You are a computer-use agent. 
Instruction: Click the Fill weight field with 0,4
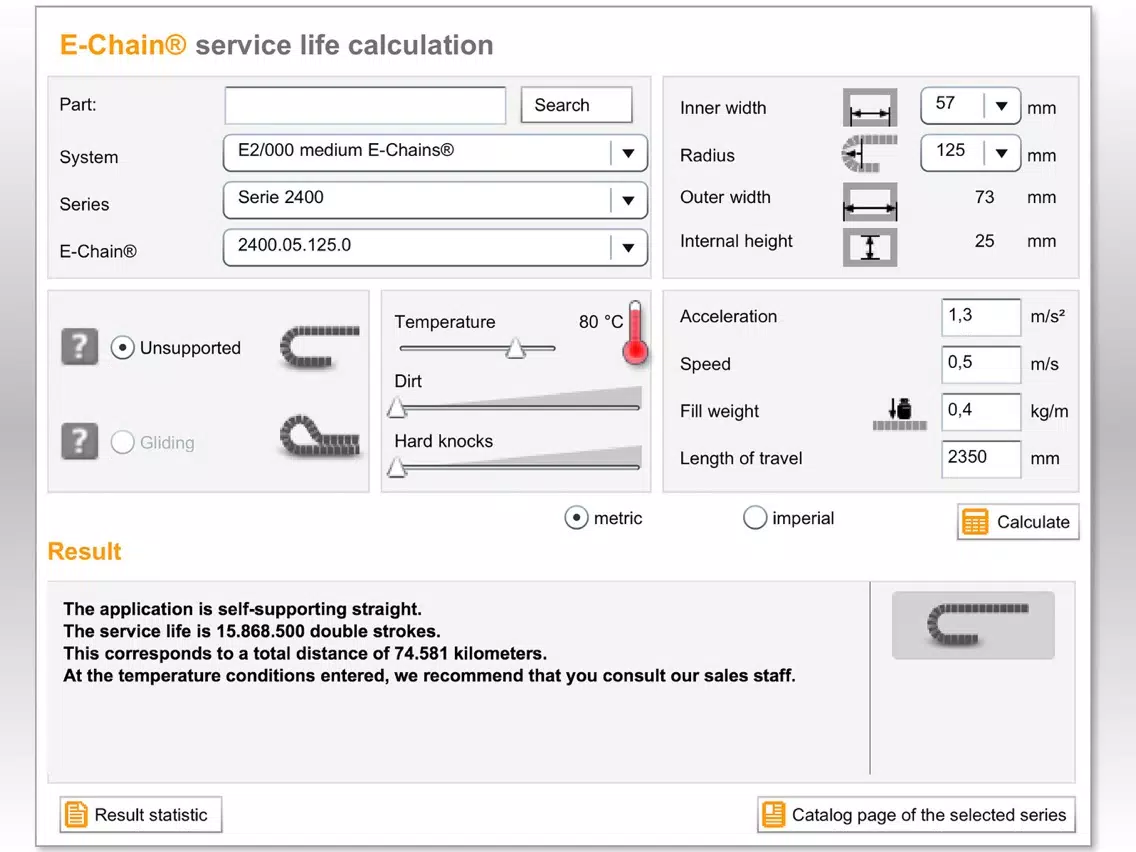tap(981, 412)
